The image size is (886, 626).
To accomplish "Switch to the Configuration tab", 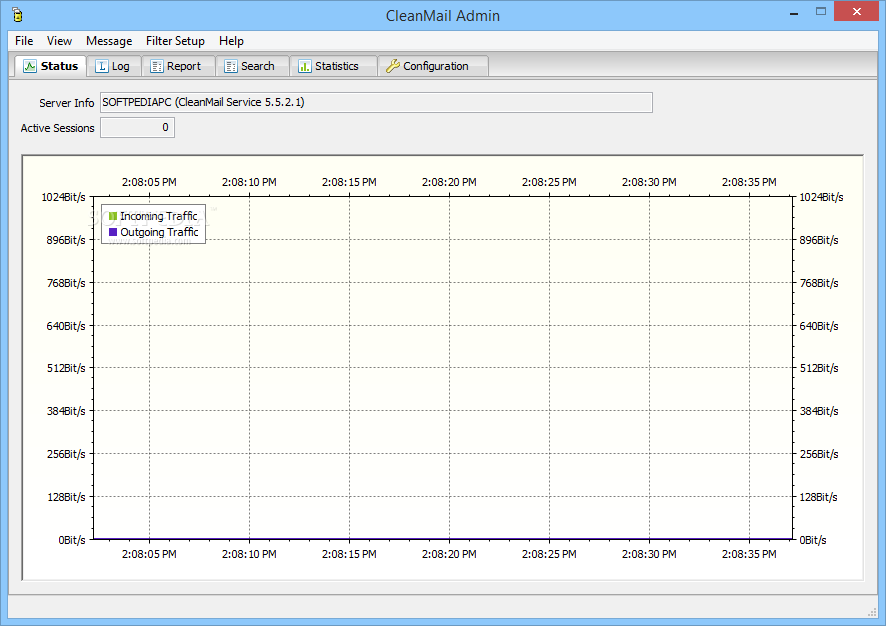I will click(433, 66).
